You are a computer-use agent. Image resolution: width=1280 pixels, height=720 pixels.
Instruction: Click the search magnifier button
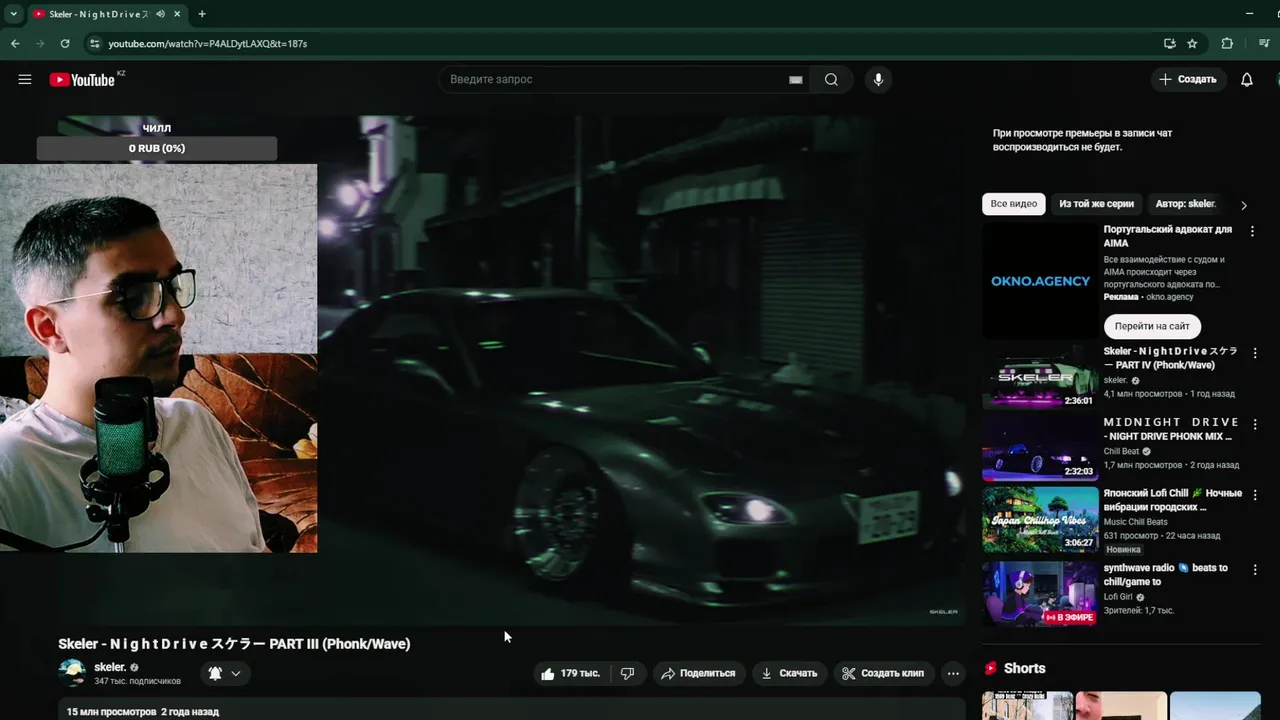coord(831,80)
